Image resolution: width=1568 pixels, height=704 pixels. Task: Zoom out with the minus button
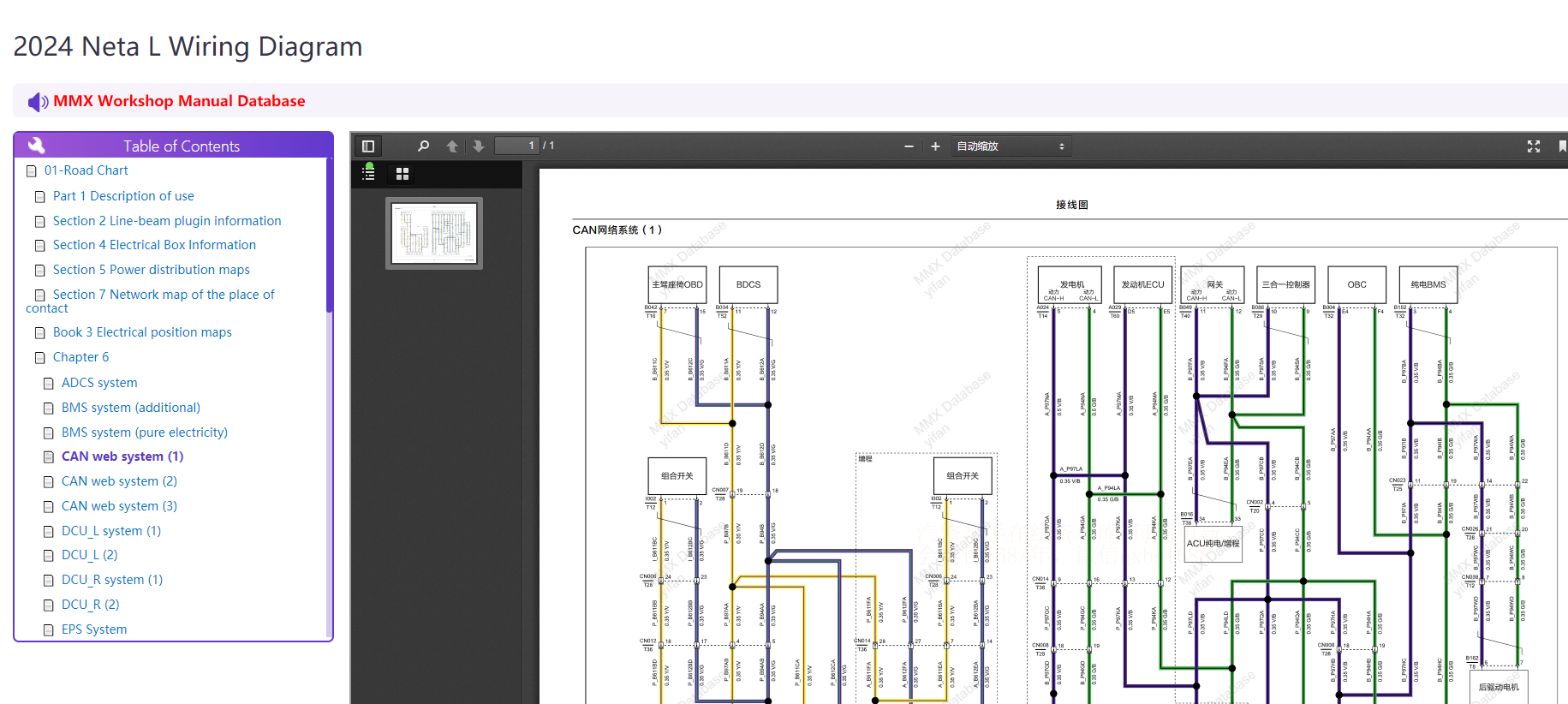(x=909, y=146)
